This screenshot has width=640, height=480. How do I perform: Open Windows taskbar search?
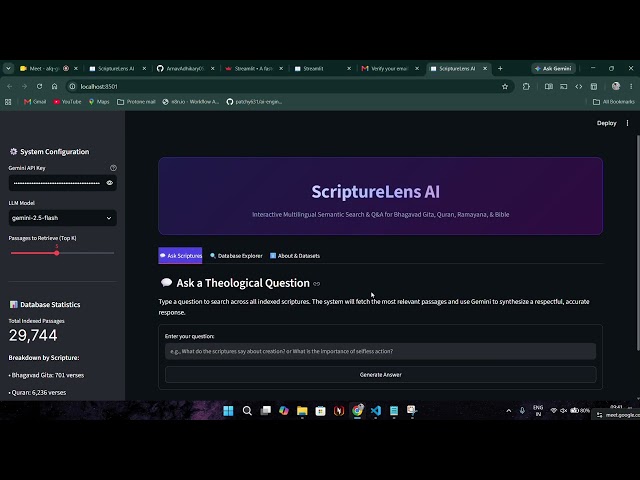pyautogui.click(x=247, y=411)
